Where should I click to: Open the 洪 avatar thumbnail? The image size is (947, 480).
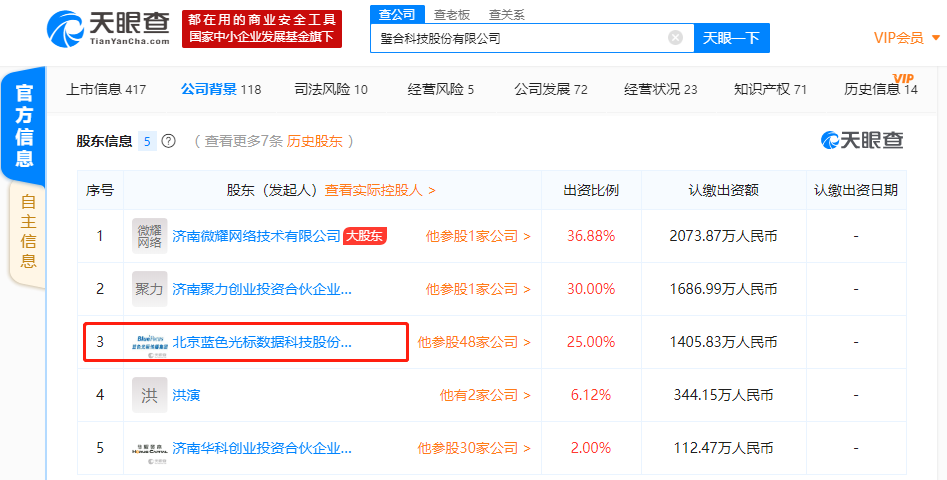pyautogui.click(x=149, y=395)
